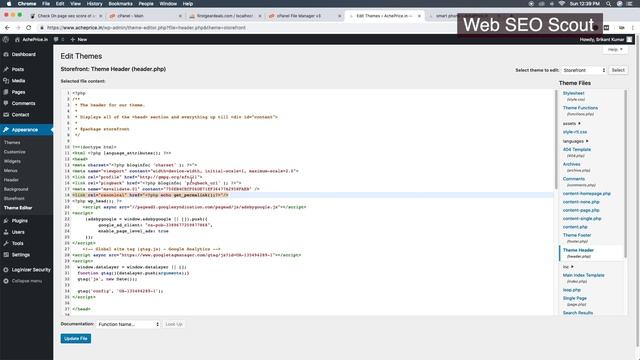Click the WordPress logo in admin bar
This screenshot has width=640, height=360.
(6, 40)
